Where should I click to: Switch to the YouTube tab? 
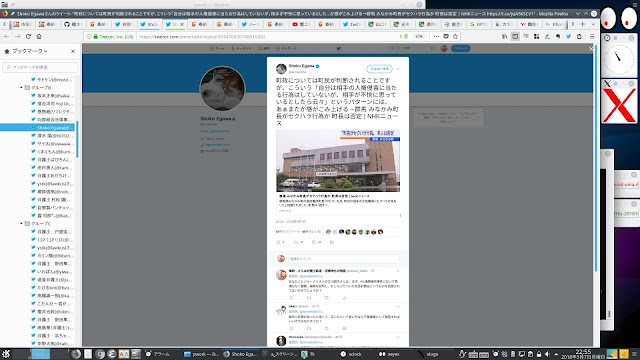302,24
